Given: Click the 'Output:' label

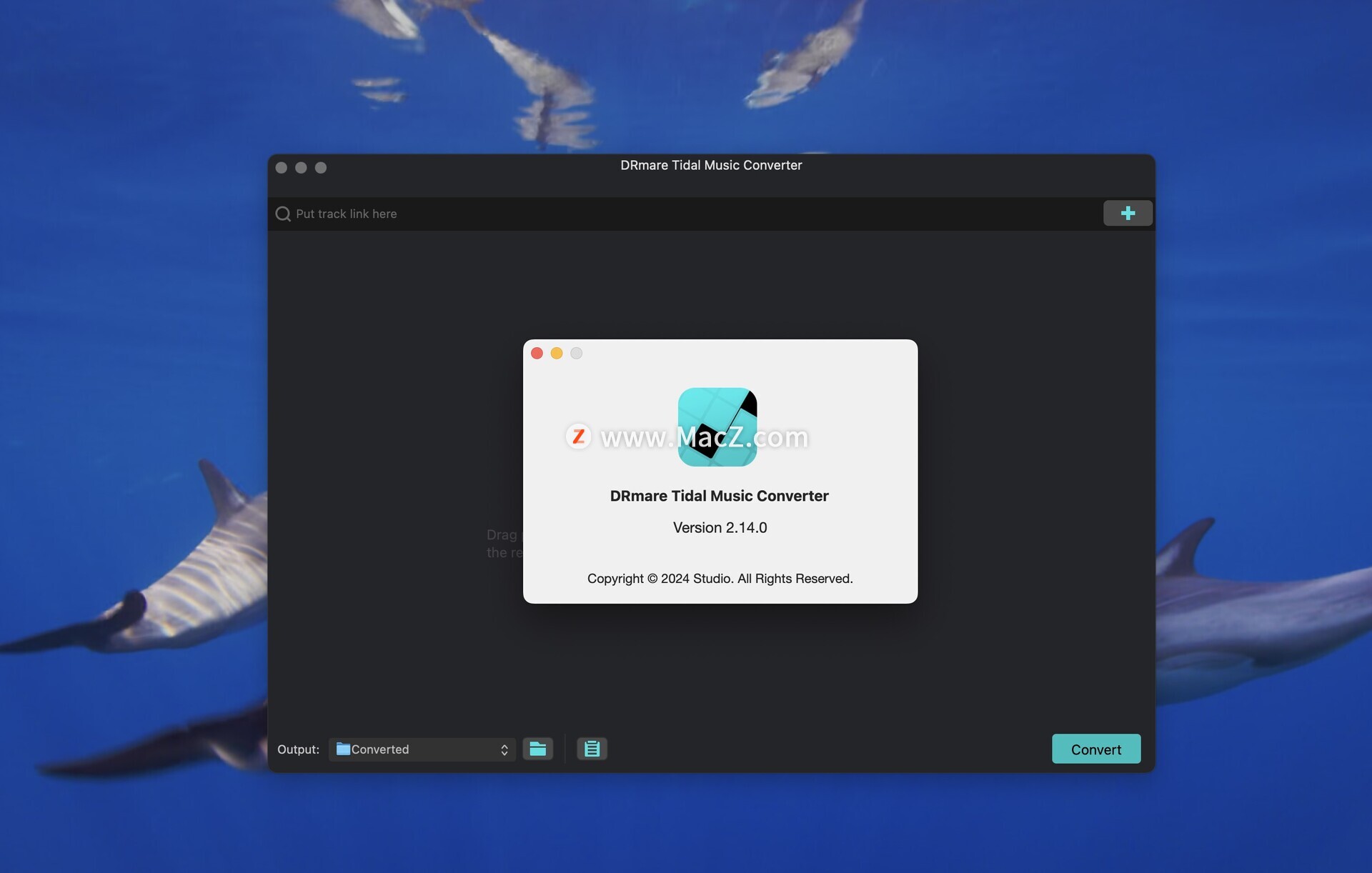Looking at the screenshot, I should pos(298,749).
